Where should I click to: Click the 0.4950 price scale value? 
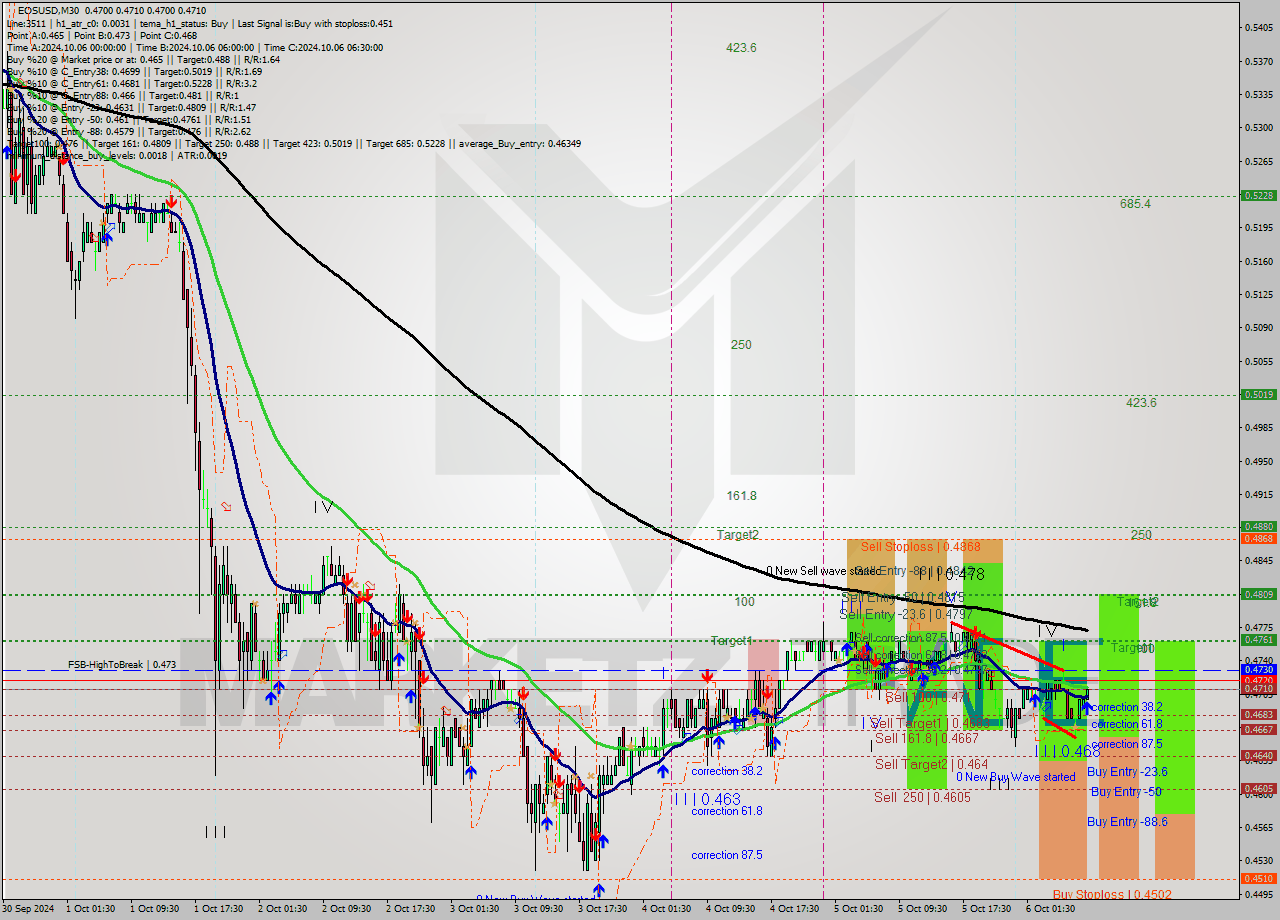point(1258,461)
